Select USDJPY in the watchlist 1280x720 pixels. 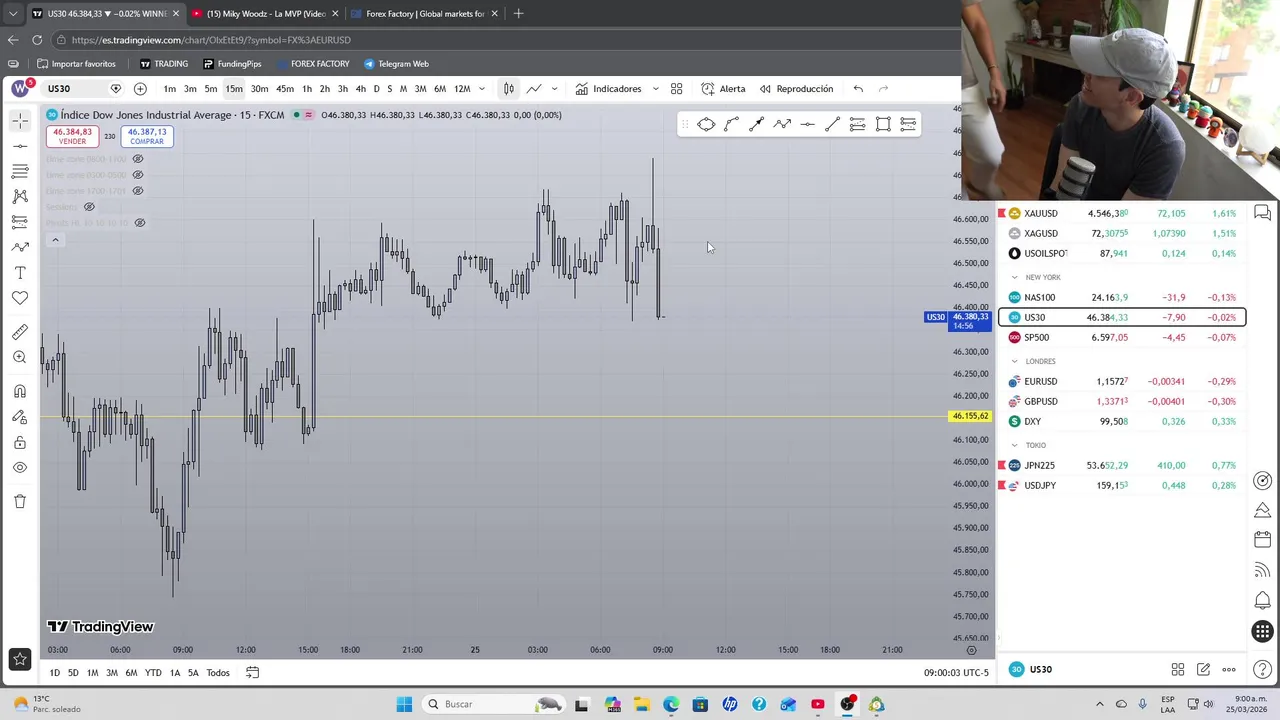pos(1122,485)
